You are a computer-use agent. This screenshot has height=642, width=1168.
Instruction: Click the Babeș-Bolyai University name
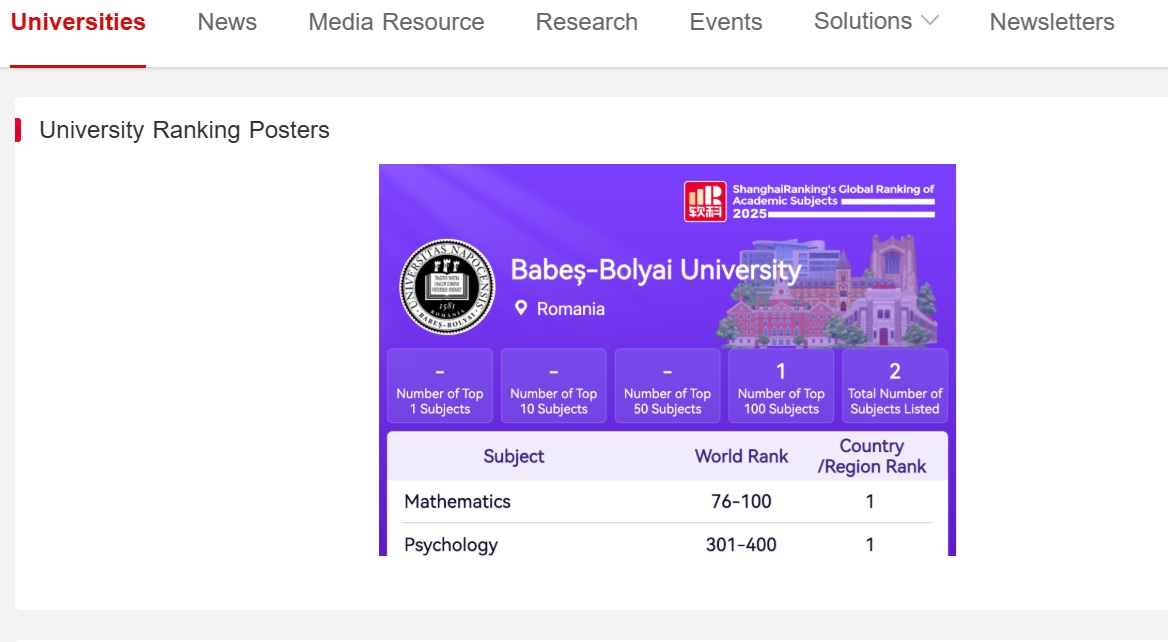656,271
